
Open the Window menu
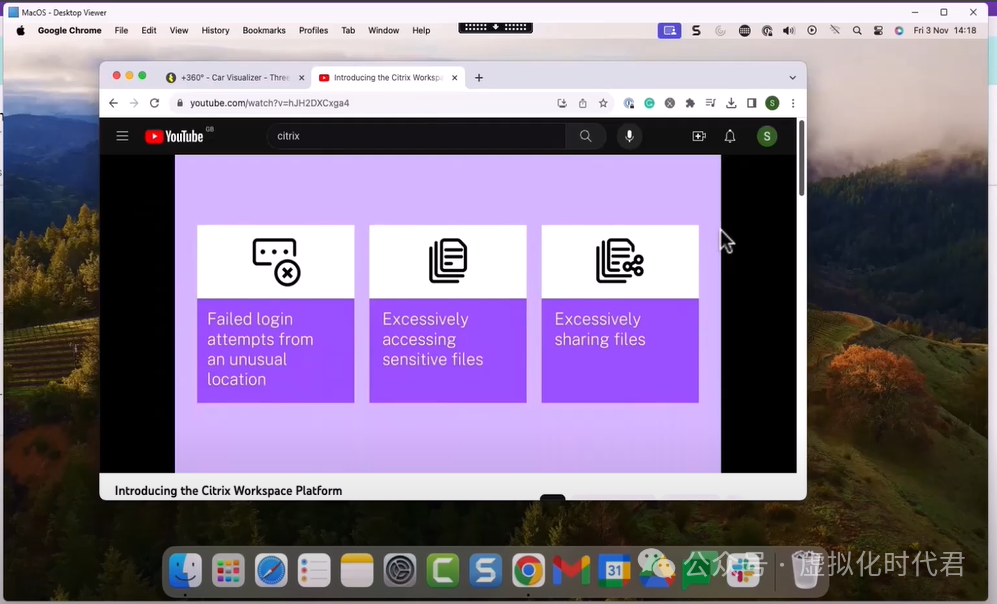(383, 31)
